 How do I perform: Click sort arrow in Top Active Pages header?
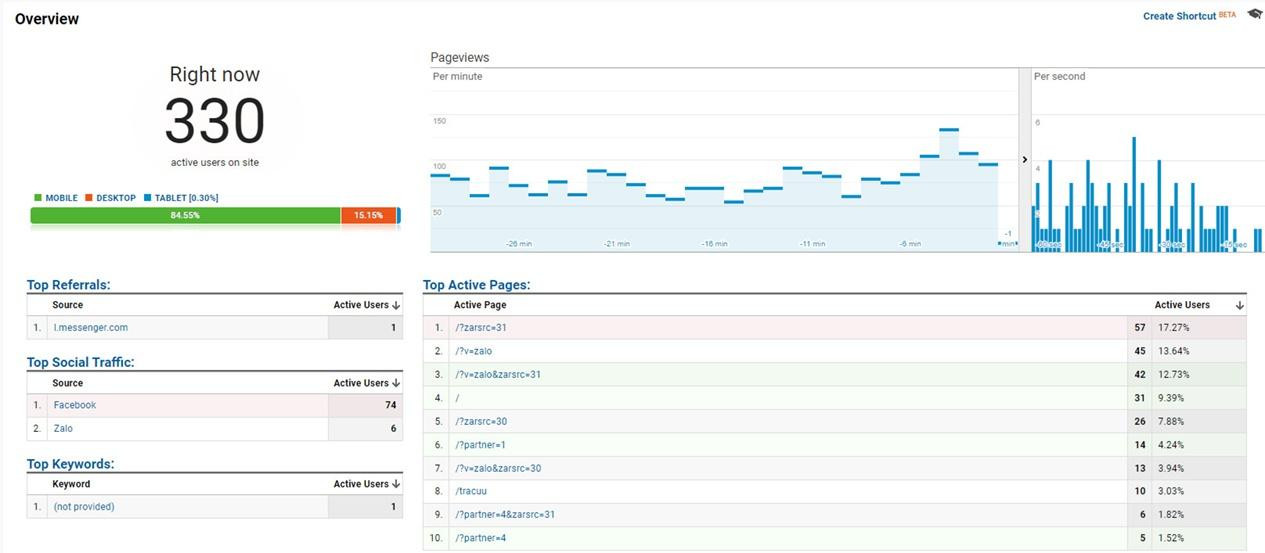click(1240, 305)
